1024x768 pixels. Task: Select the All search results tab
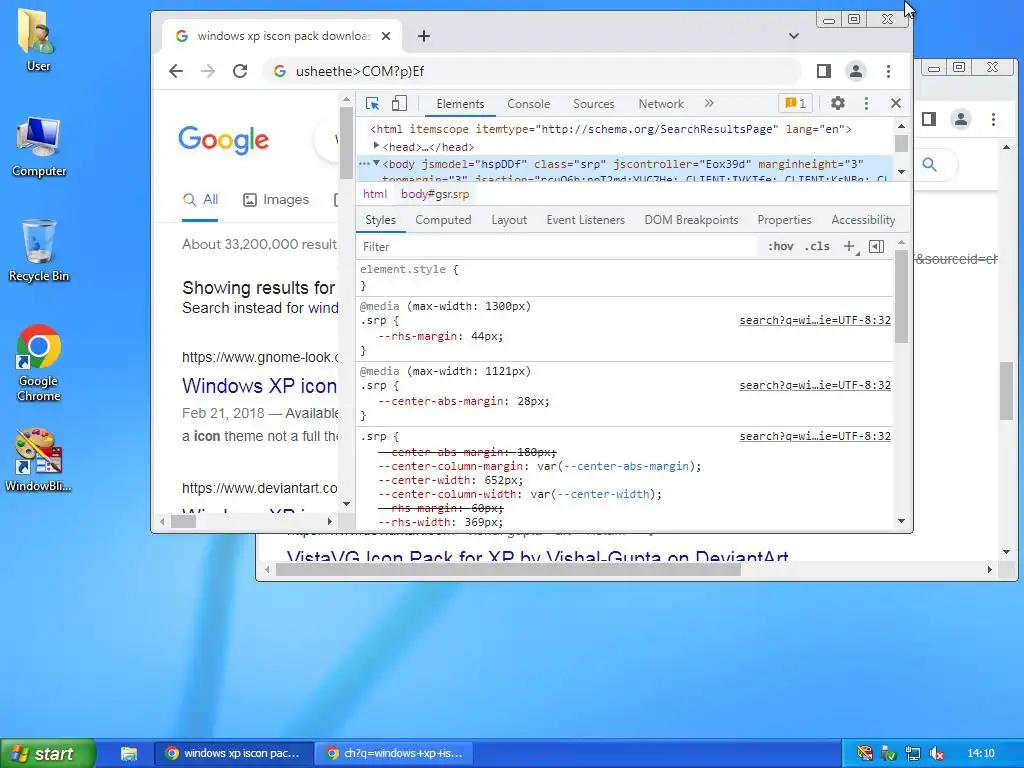pyautogui.click(x=200, y=200)
